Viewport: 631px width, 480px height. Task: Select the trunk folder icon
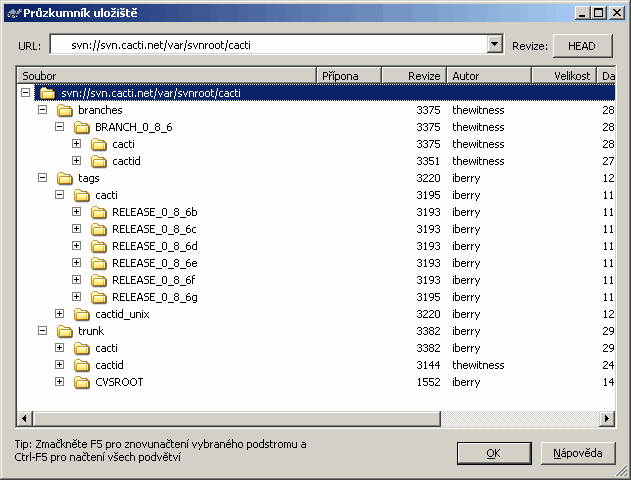[x=65, y=331]
